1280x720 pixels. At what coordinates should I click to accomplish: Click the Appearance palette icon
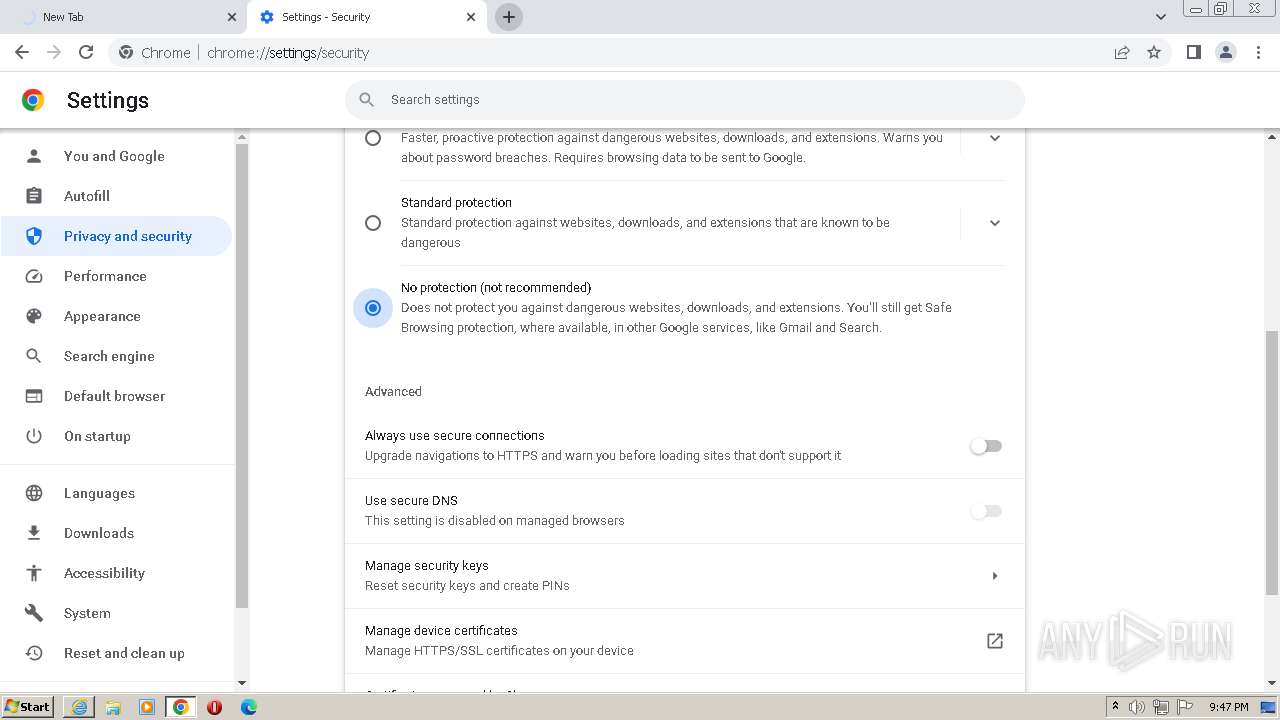[34, 316]
